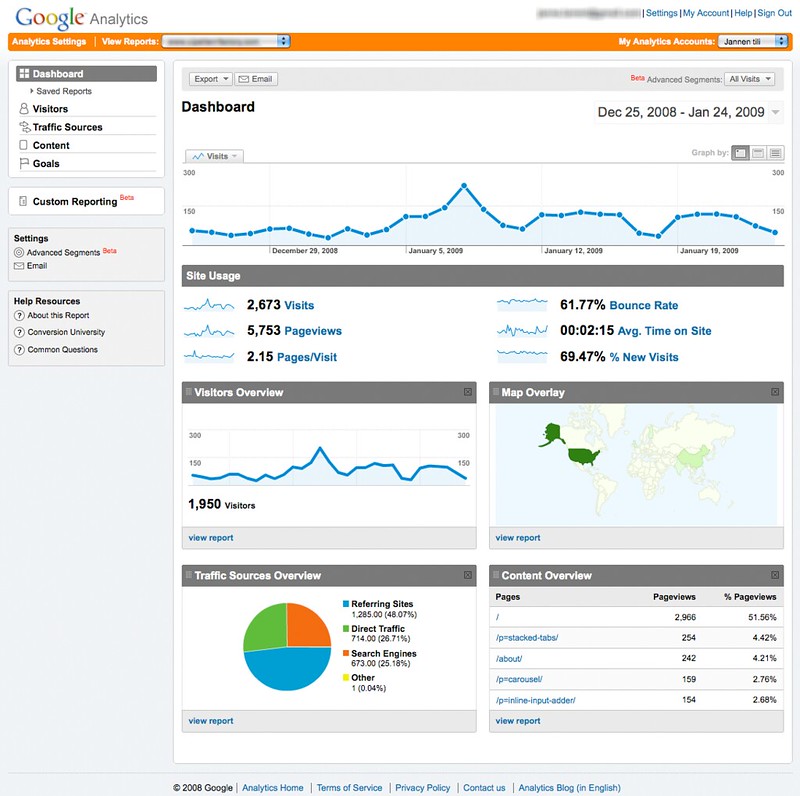Click the Bounce Rate link
The width and height of the screenshot is (800, 796).
(645, 305)
